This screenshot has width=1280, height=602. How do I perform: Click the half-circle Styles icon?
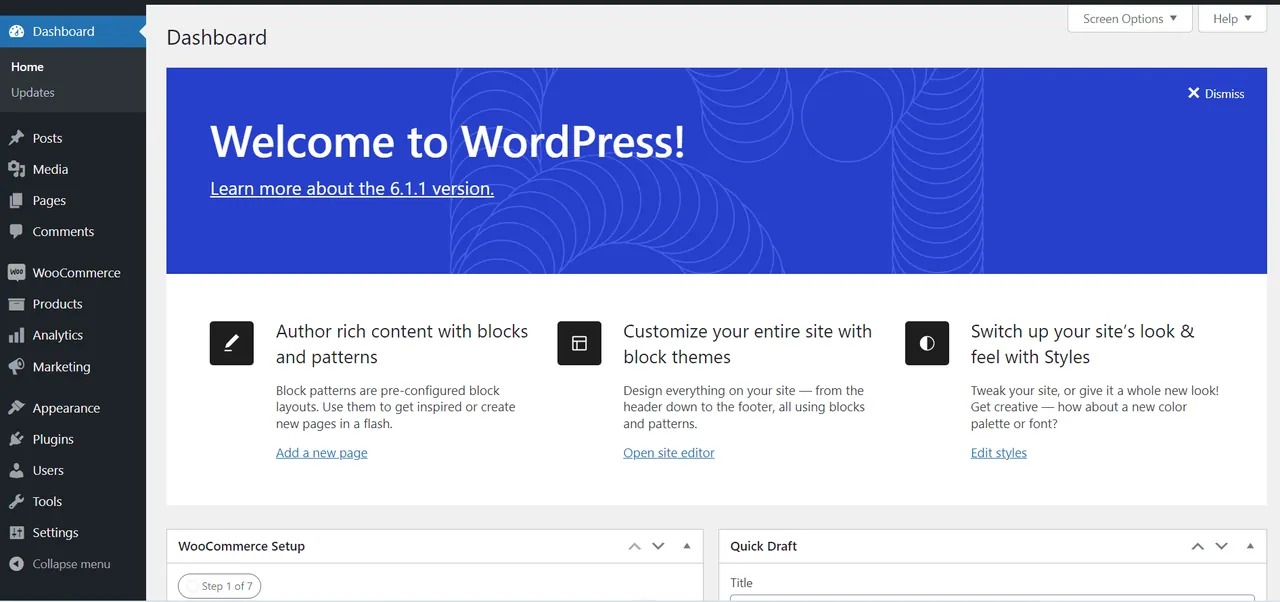927,343
